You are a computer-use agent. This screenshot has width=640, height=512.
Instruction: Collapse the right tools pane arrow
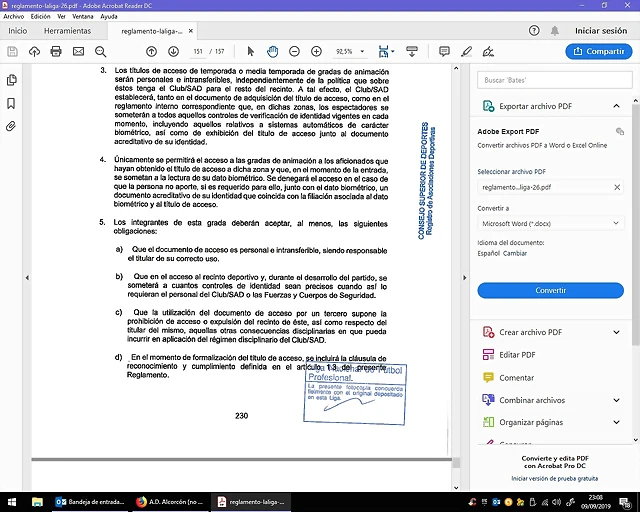click(464, 278)
